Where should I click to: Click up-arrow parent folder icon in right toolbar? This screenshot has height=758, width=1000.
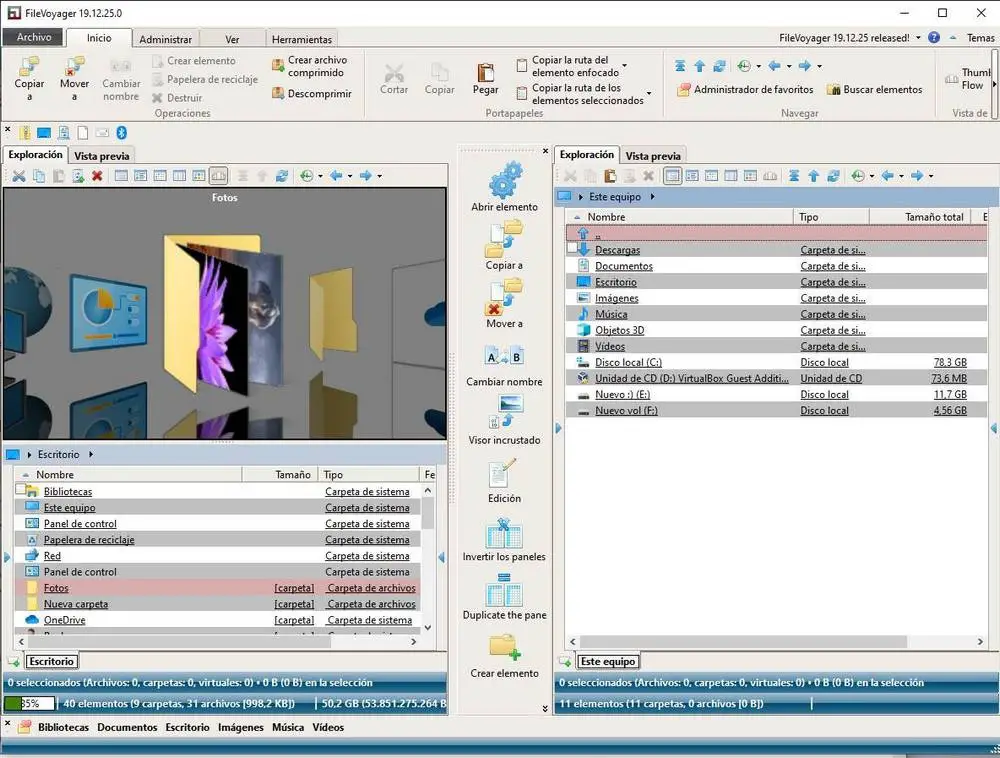point(813,175)
